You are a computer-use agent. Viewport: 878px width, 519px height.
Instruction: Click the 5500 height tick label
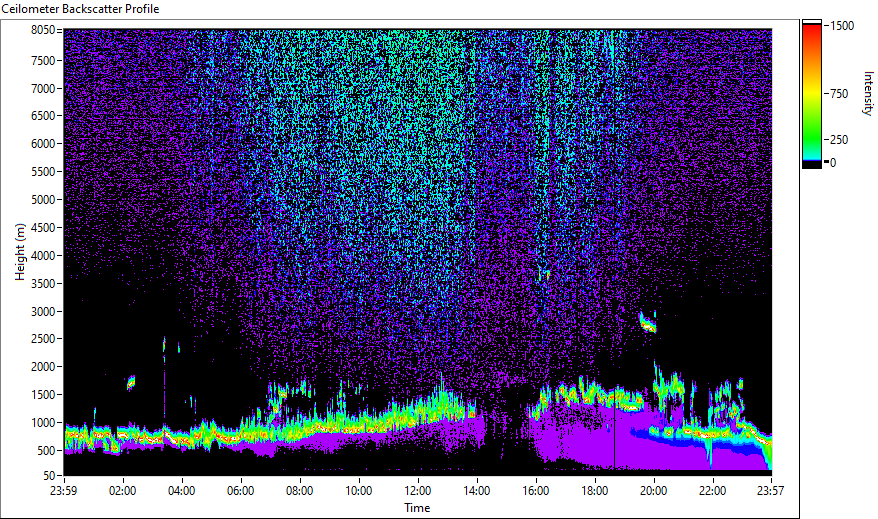click(x=43, y=172)
